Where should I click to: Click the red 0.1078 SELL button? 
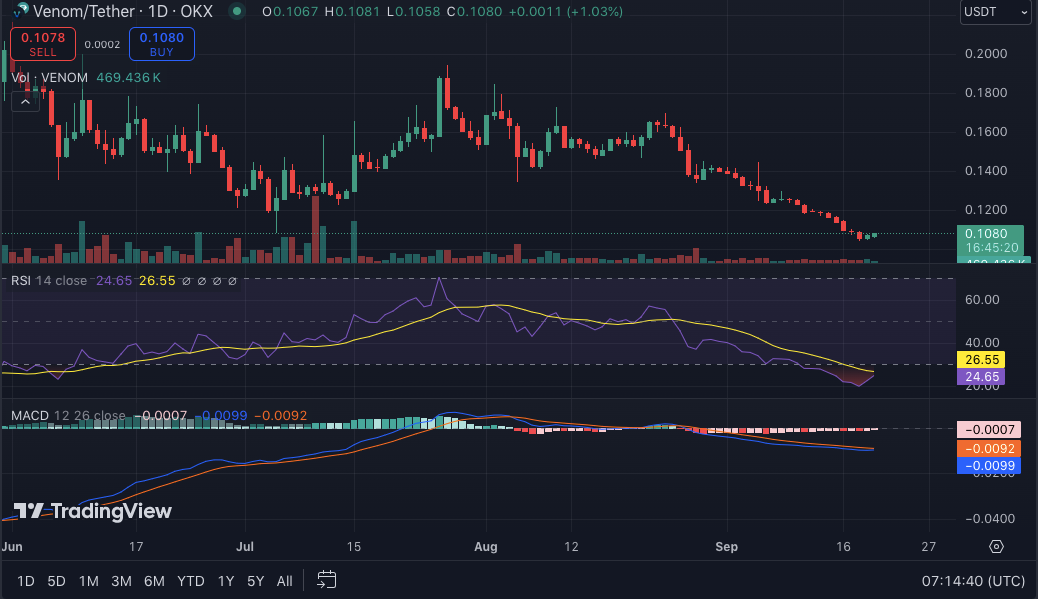click(43, 44)
